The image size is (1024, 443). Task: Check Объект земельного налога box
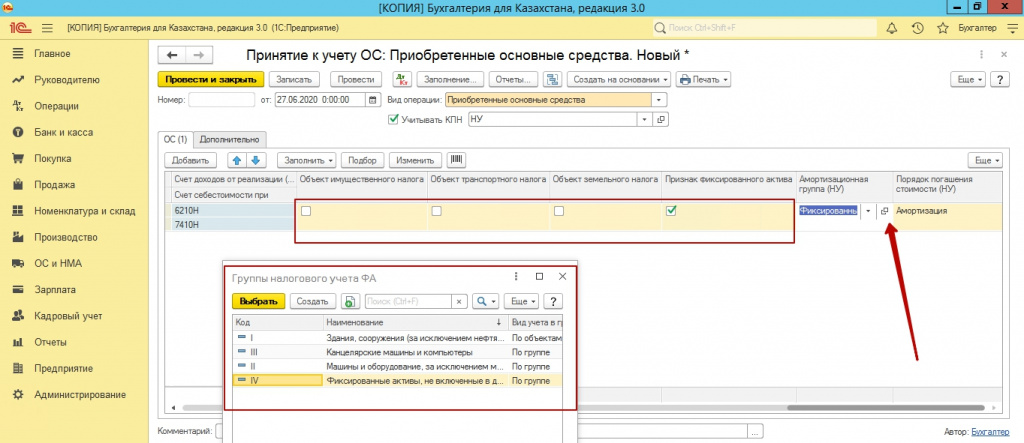[x=558, y=211]
